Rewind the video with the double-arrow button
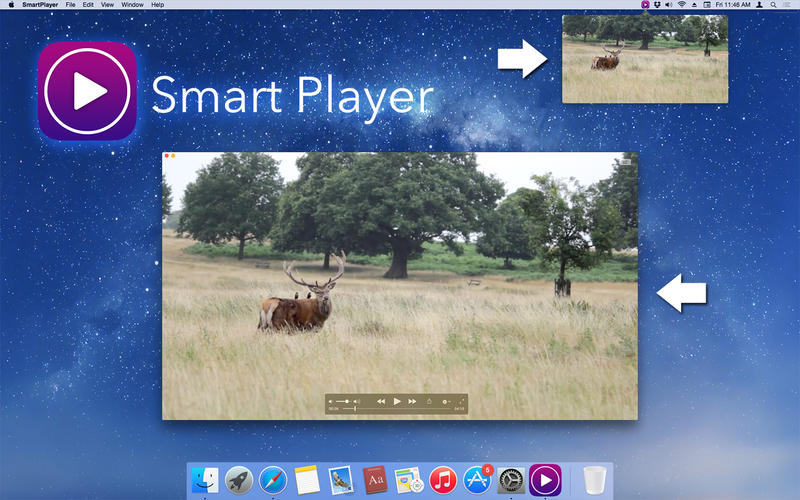 click(381, 402)
